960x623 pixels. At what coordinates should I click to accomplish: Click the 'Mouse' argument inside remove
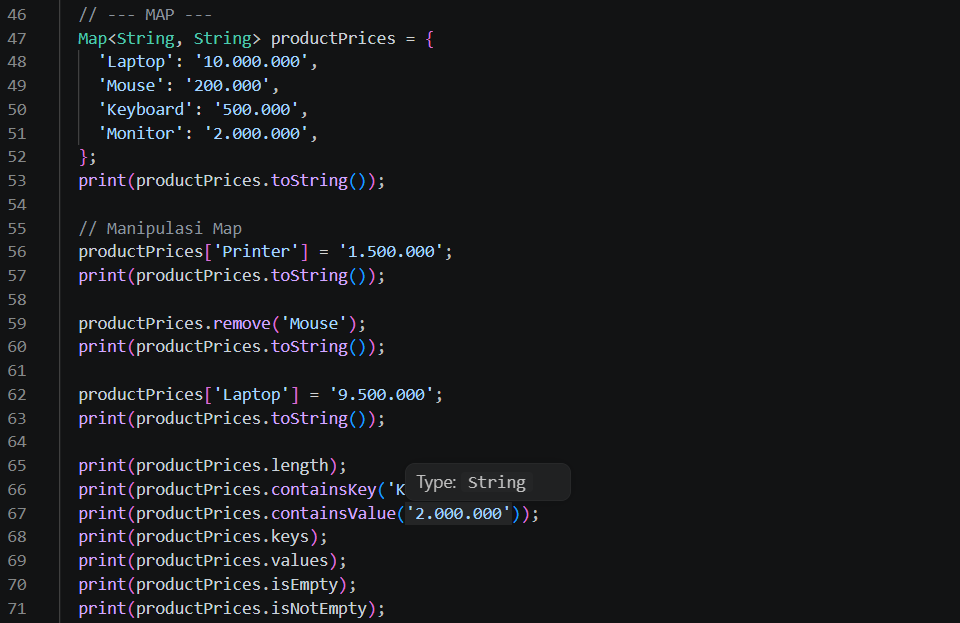coord(313,323)
